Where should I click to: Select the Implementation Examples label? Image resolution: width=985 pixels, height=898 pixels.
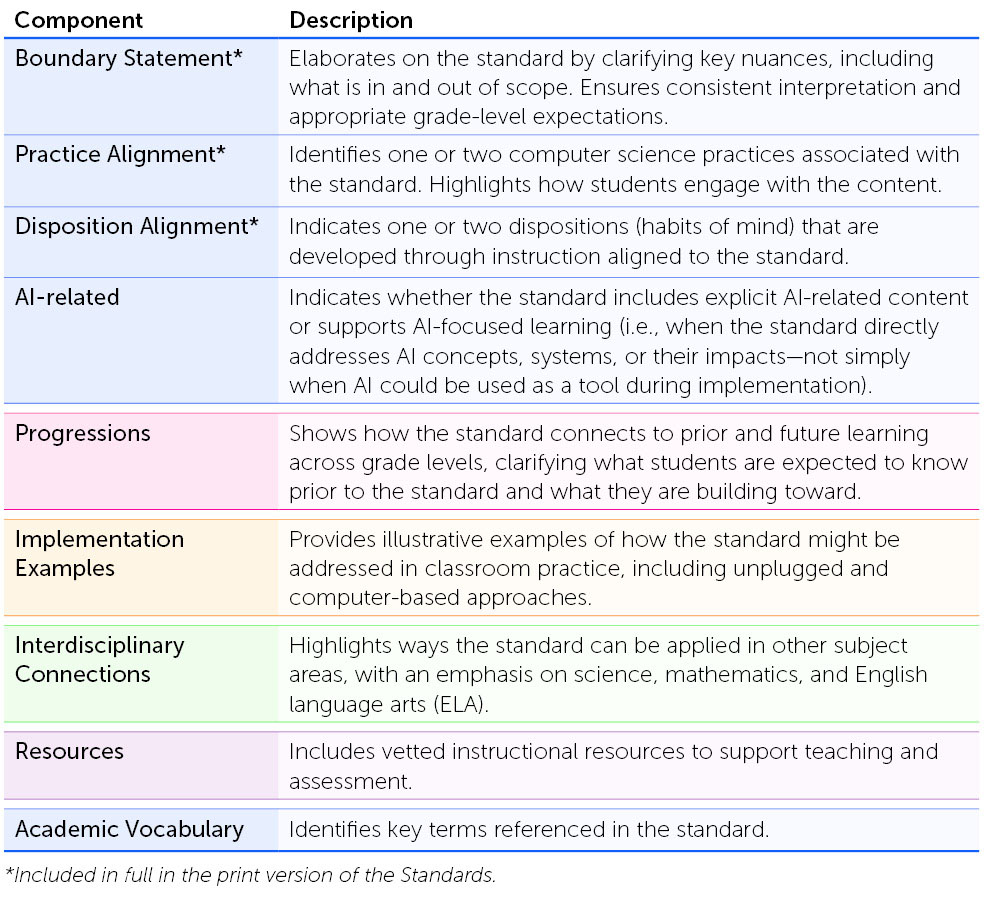tap(99, 553)
